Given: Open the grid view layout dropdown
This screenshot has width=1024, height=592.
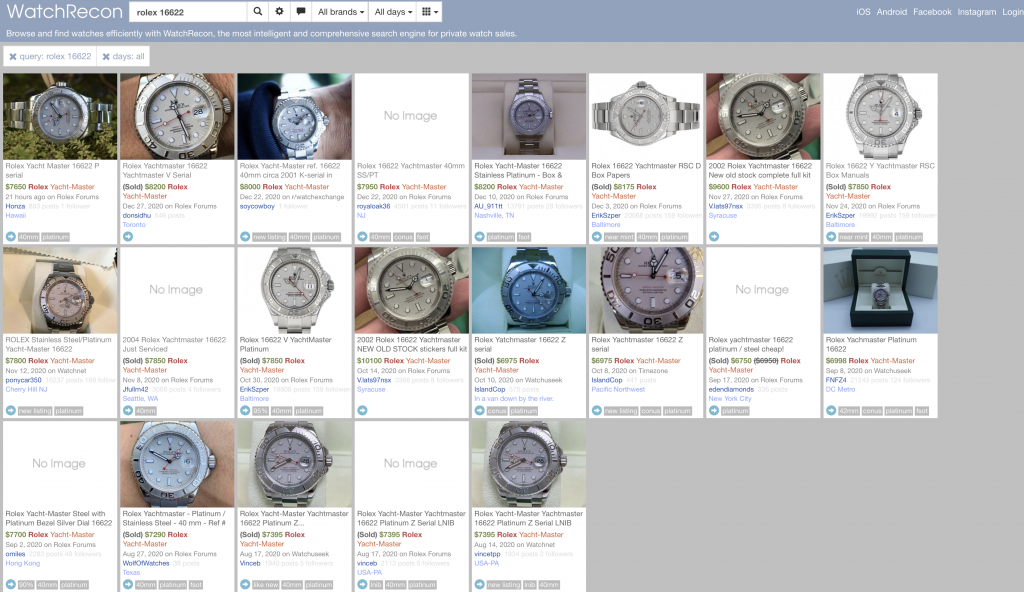Looking at the screenshot, I should pos(430,12).
